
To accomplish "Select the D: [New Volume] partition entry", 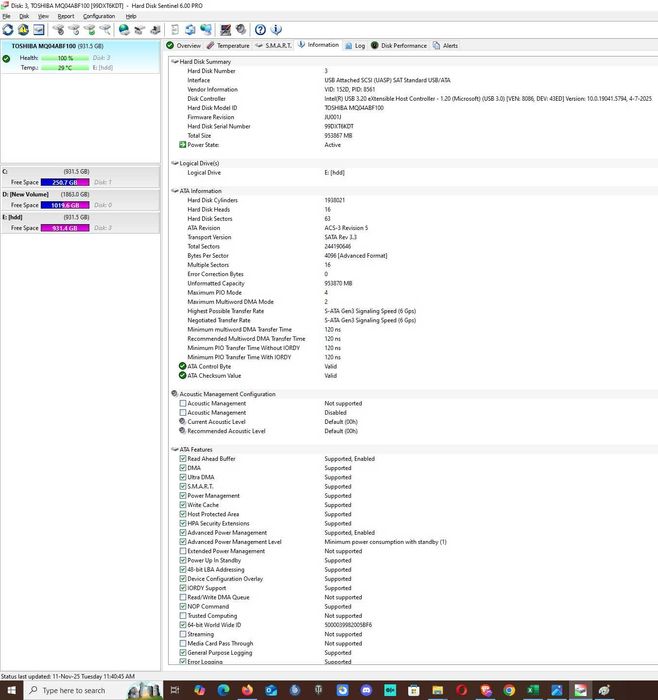I will [x=80, y=200].
